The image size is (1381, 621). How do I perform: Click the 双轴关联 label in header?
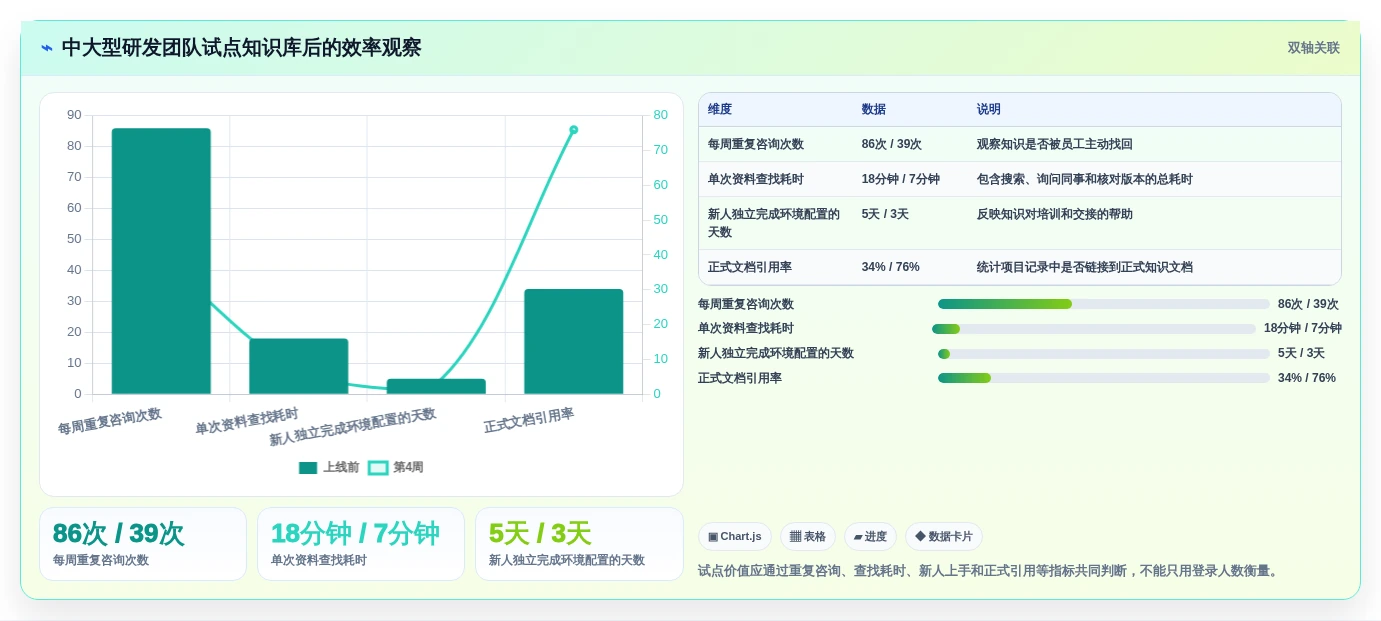pyautogui.click(x=1313, y=48)
